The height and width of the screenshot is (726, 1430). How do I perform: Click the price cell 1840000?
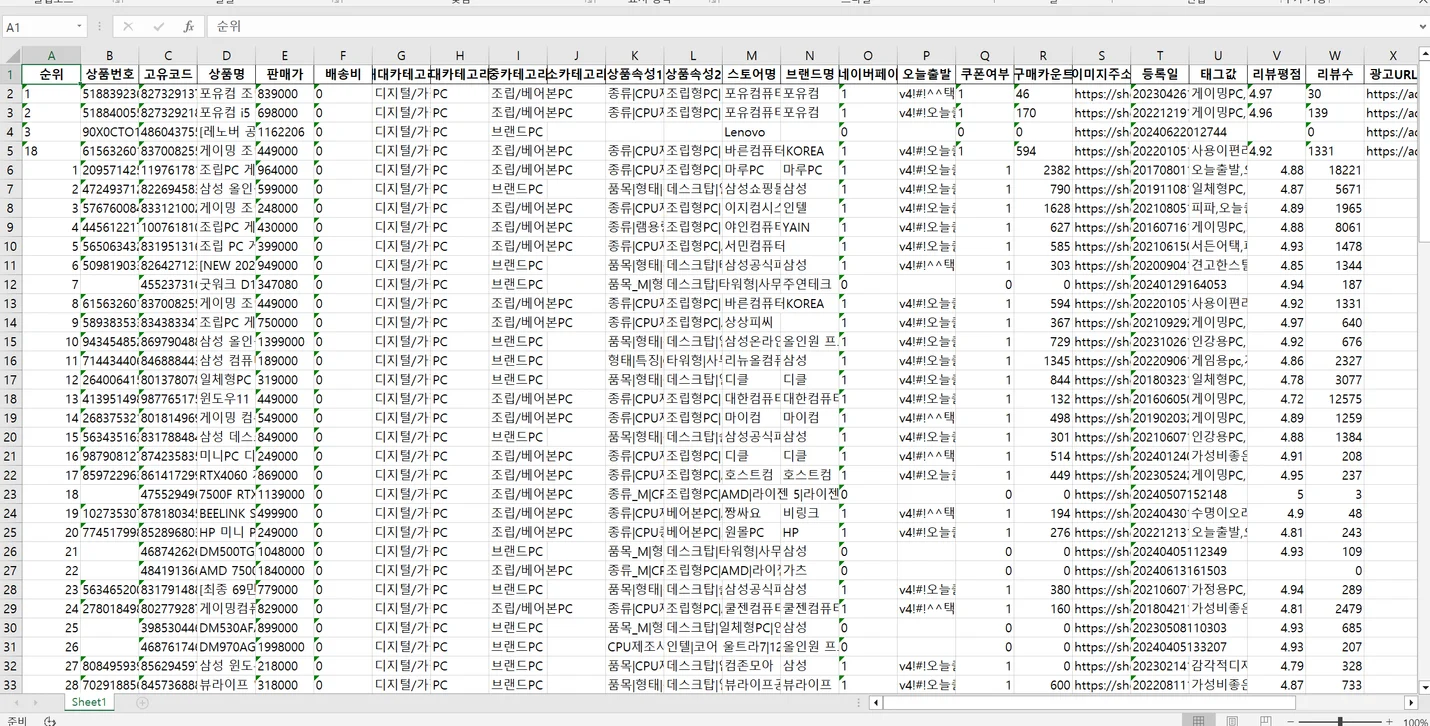click(x=284, y=570)
